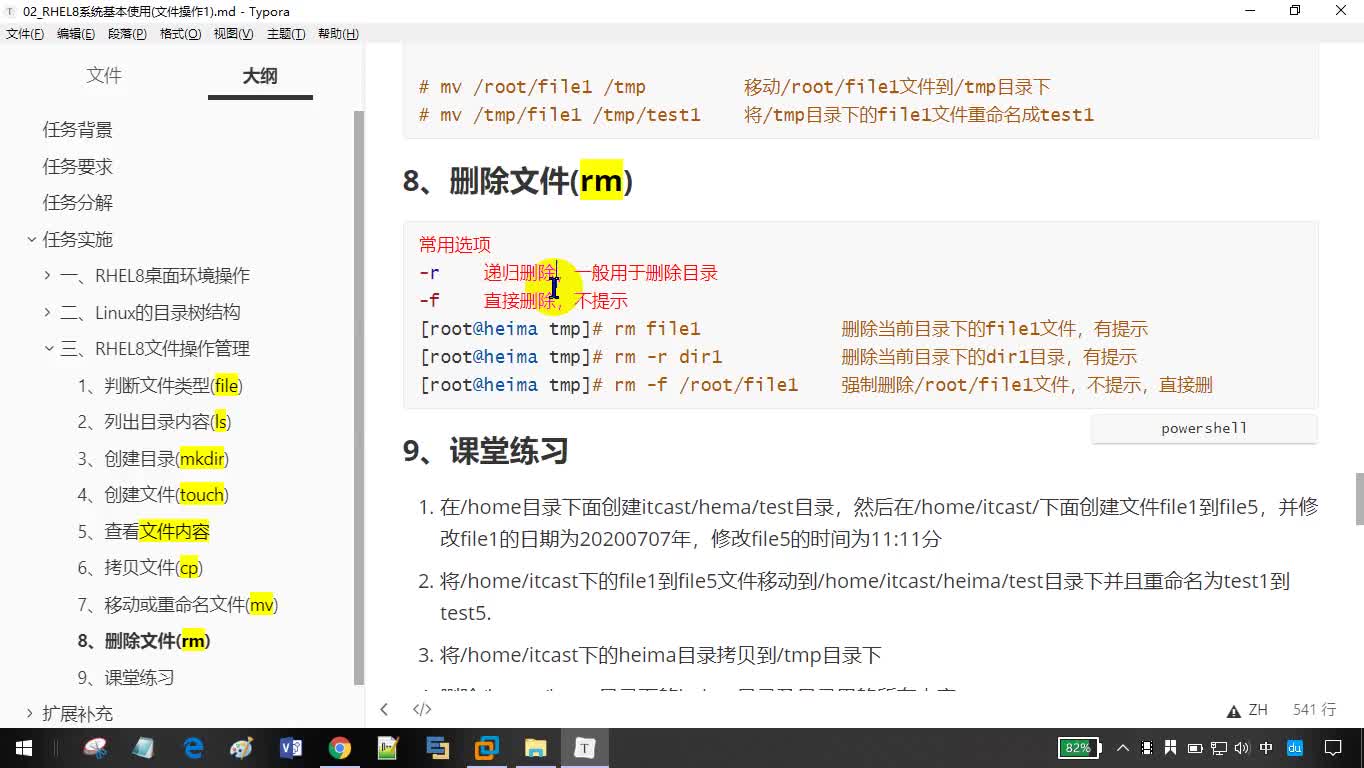The width and height of the screenshot is (1364, 768).
Task: Open the 帮助(H) menu
Action: pyautogui.click(x=338, y=34)
